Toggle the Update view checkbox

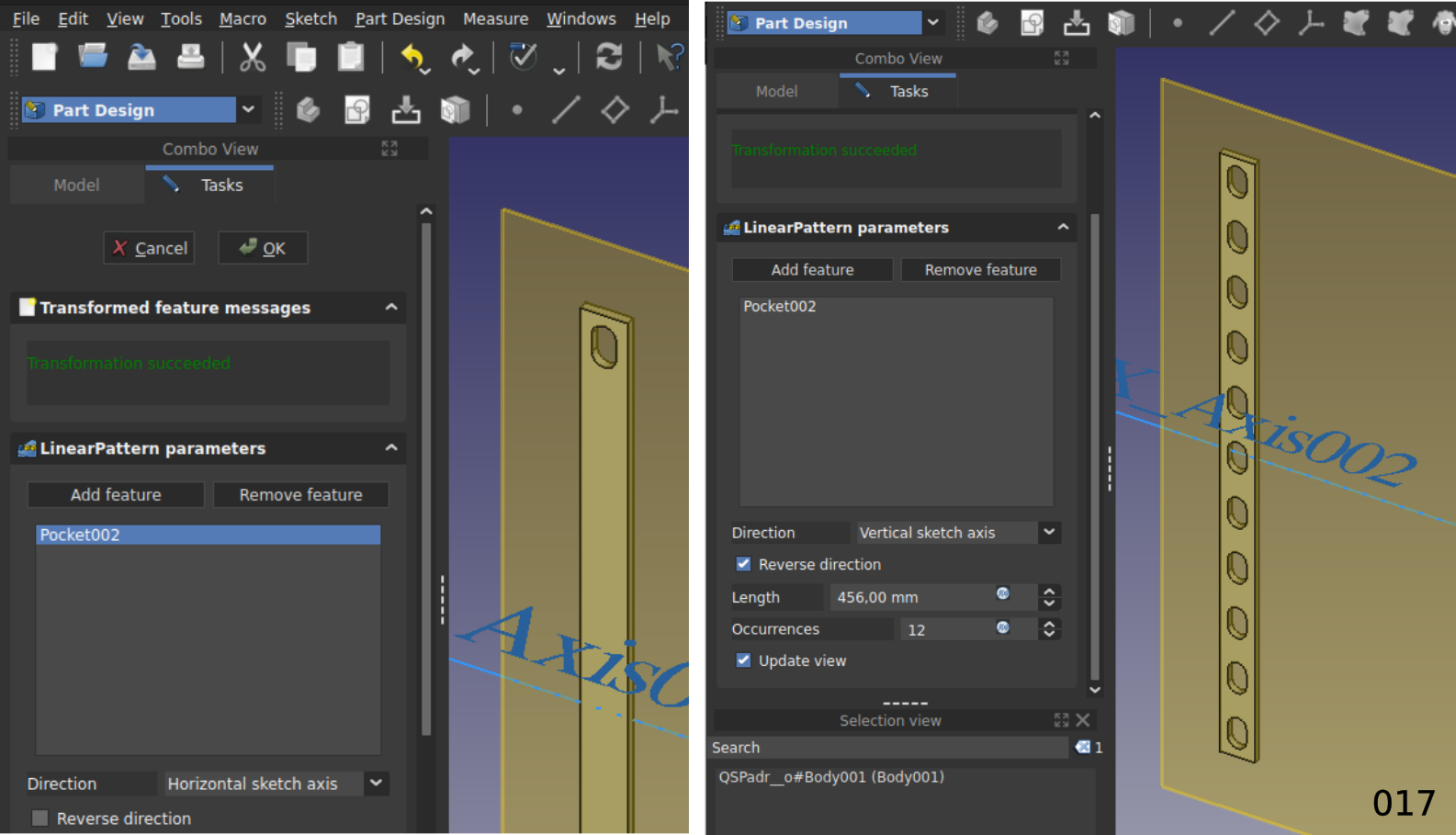(x=743, y=660)
